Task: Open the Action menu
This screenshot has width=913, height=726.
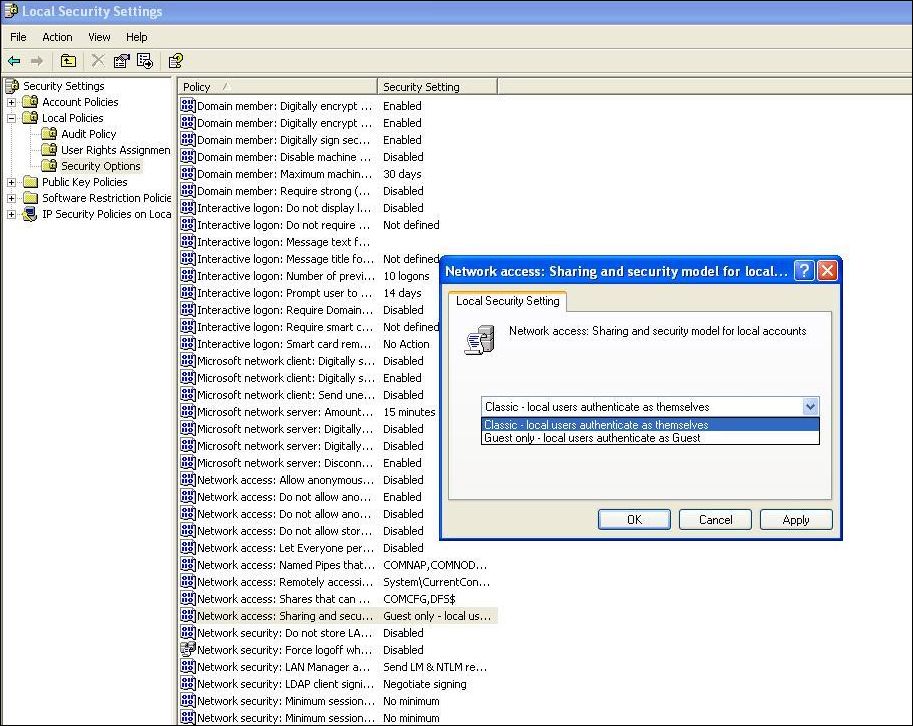Action: coord(56,37)
